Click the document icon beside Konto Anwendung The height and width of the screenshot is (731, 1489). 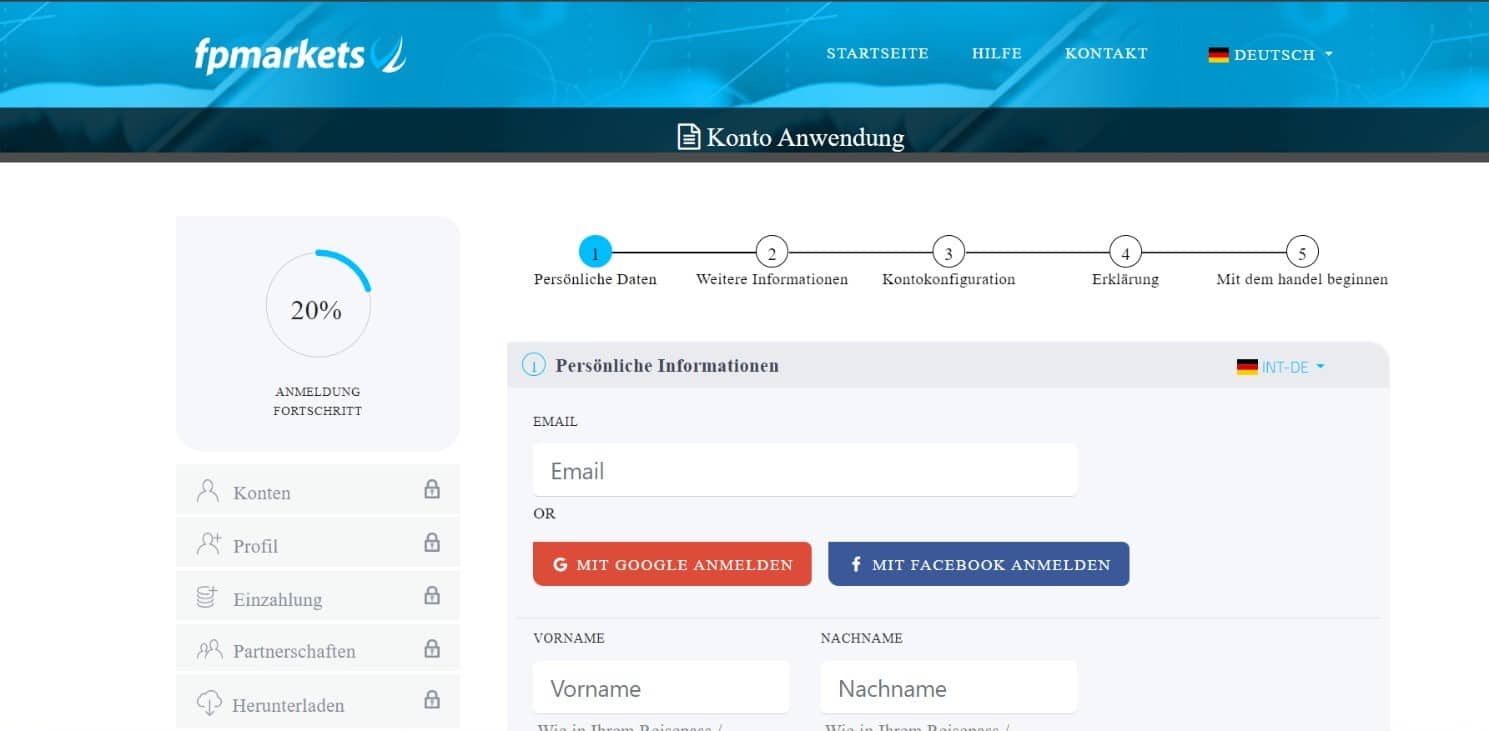click(688, 137)
